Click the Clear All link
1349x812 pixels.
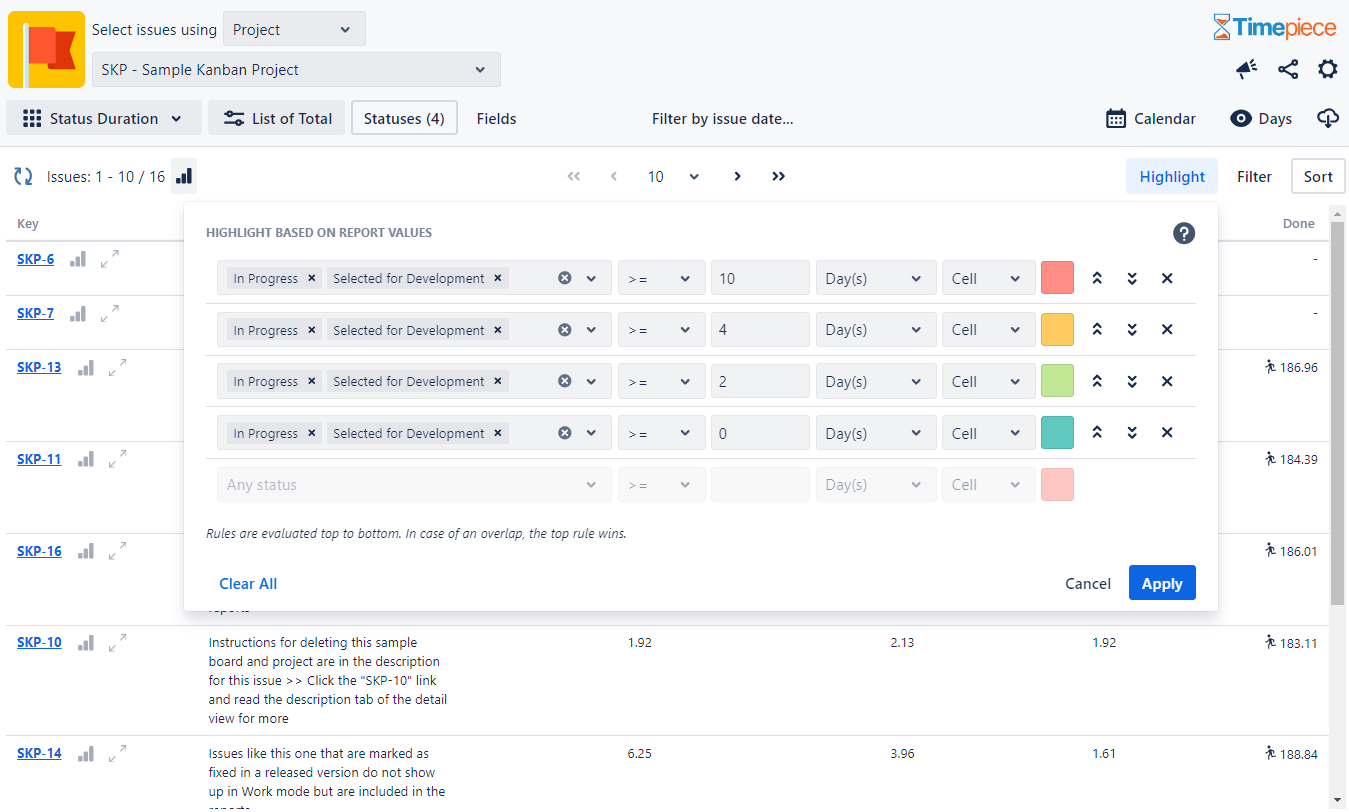(x=248, y=584)
